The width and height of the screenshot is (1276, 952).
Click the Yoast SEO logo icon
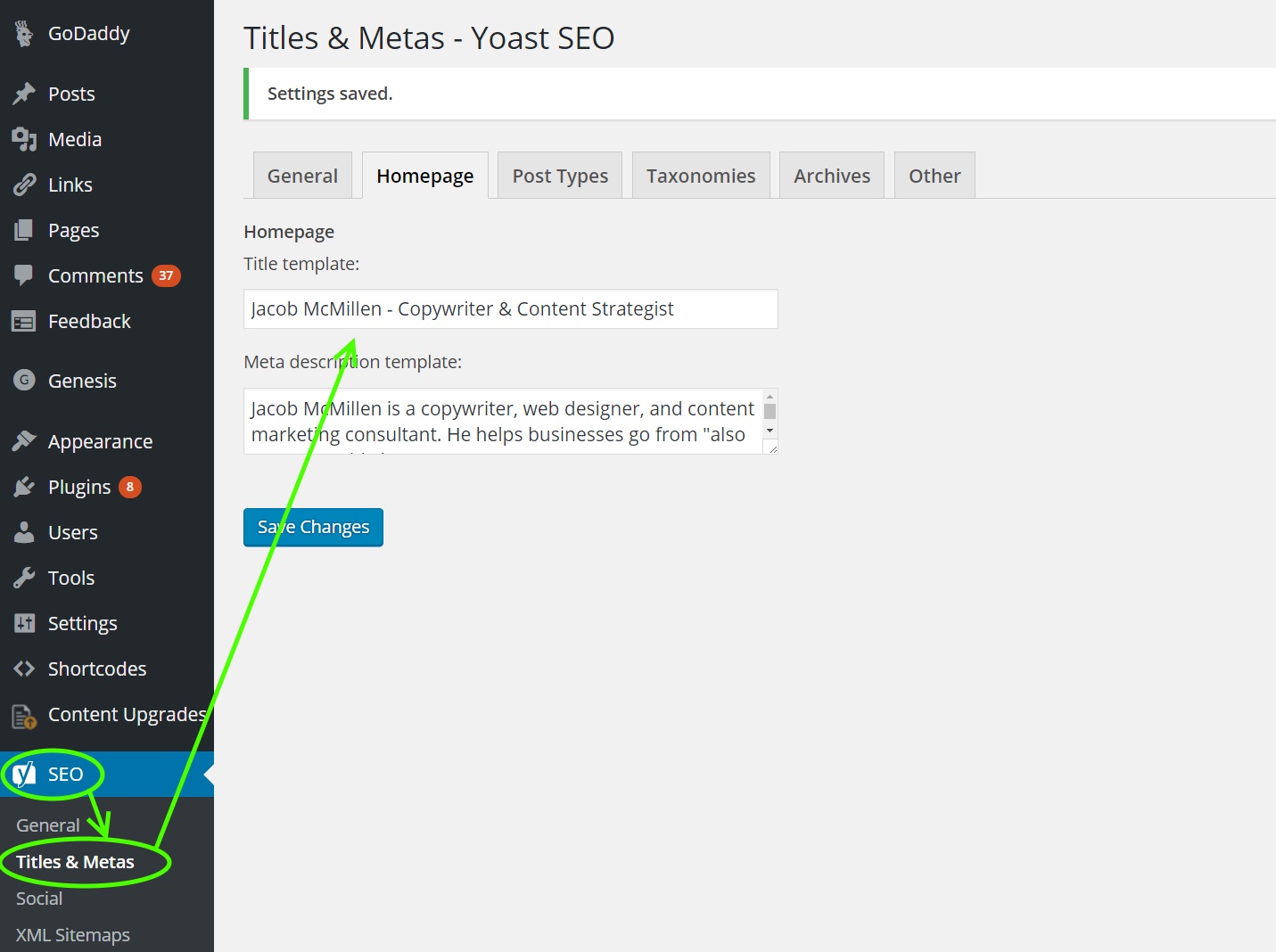[x=24, y=774]
